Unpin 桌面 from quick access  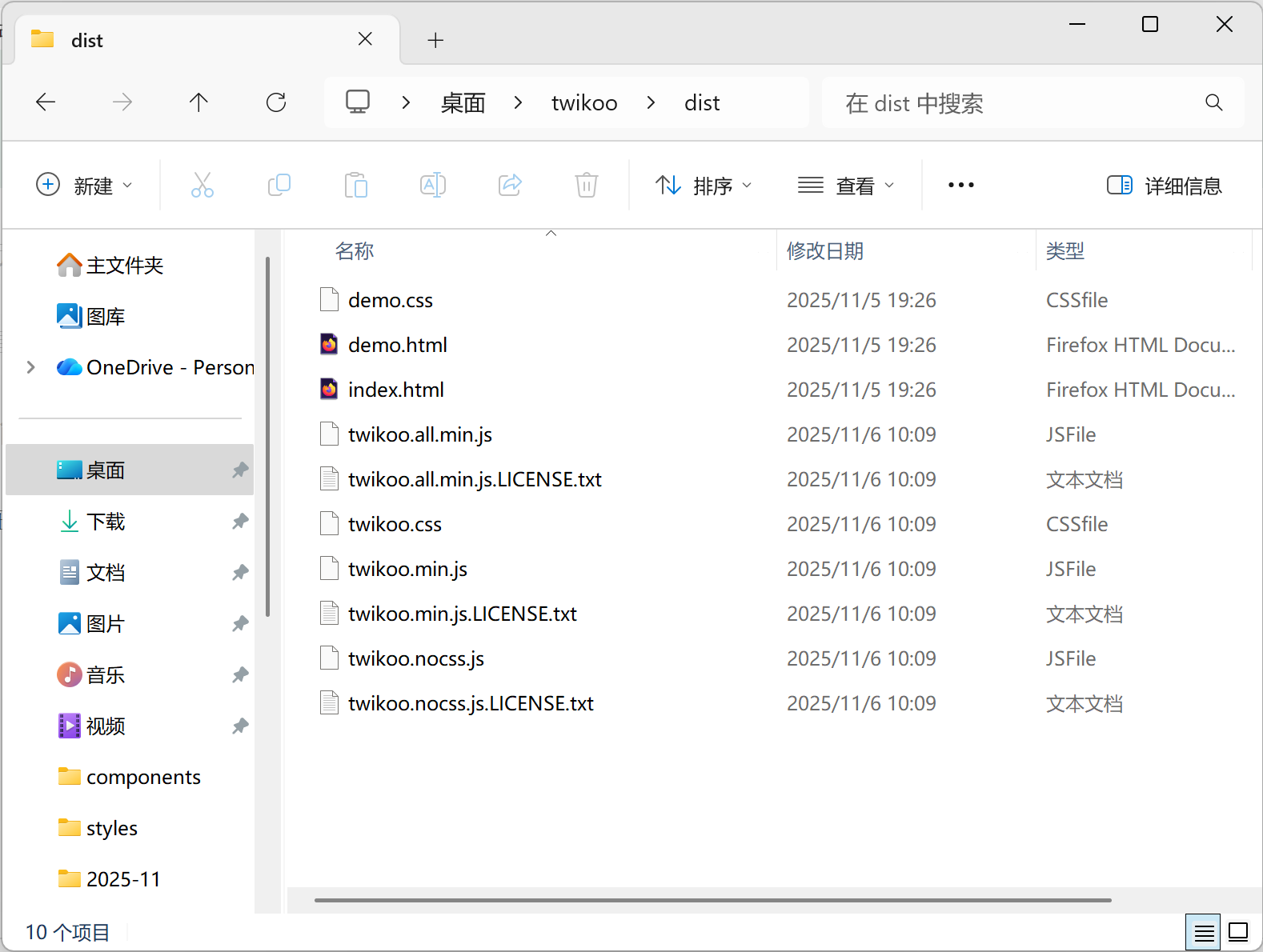[x=239, y=470]
